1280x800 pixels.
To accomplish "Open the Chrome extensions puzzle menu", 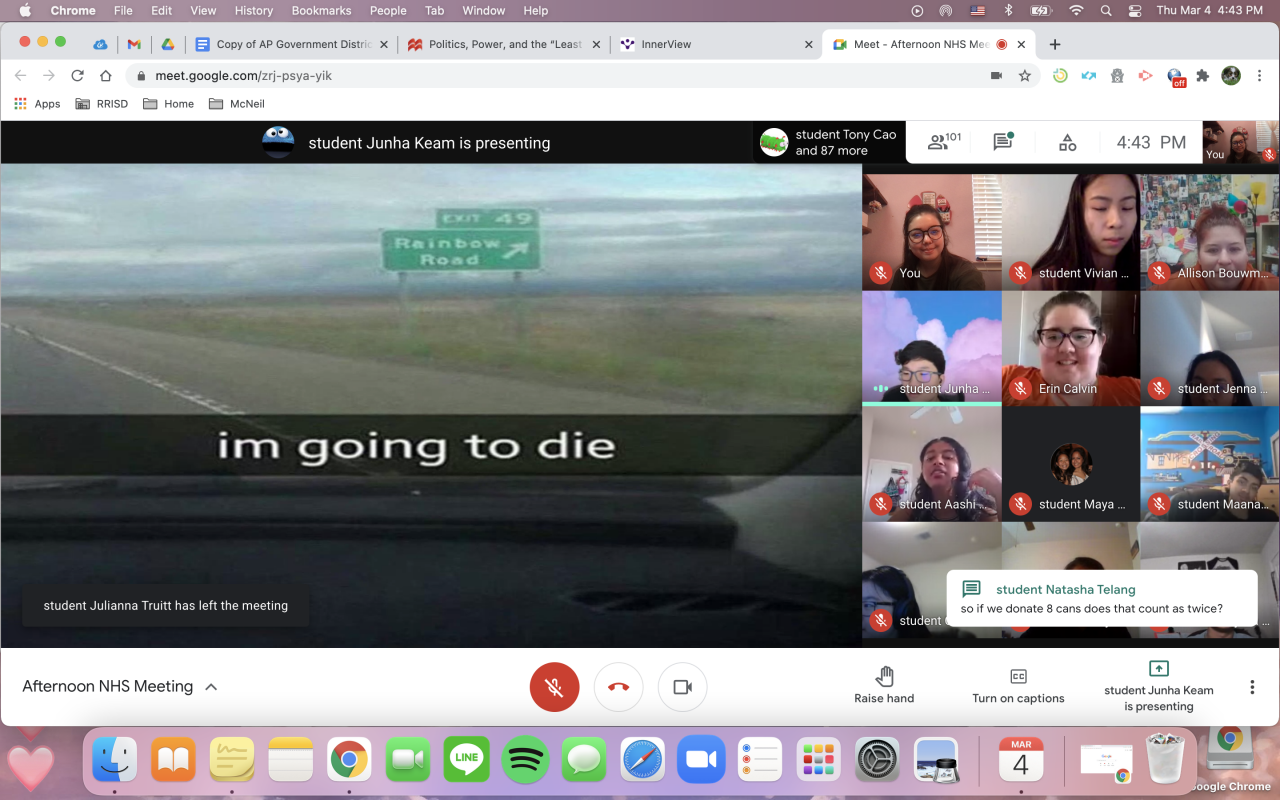I will tap(1203, 76).
